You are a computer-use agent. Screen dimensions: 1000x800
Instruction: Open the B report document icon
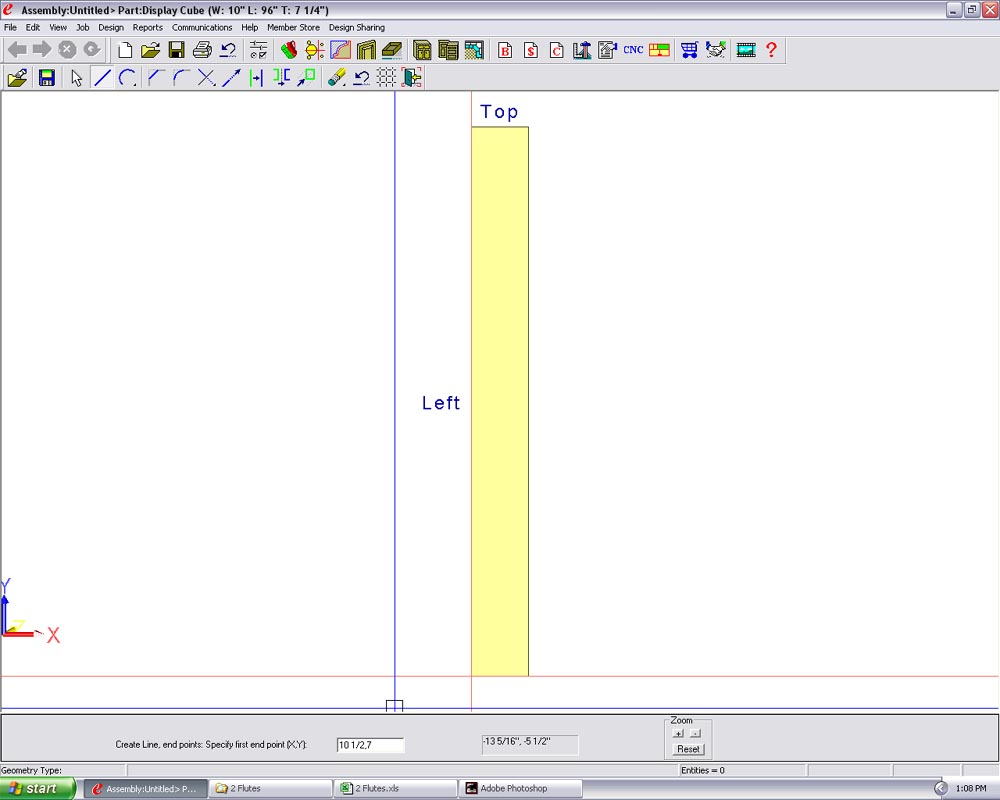pos(505,50)
